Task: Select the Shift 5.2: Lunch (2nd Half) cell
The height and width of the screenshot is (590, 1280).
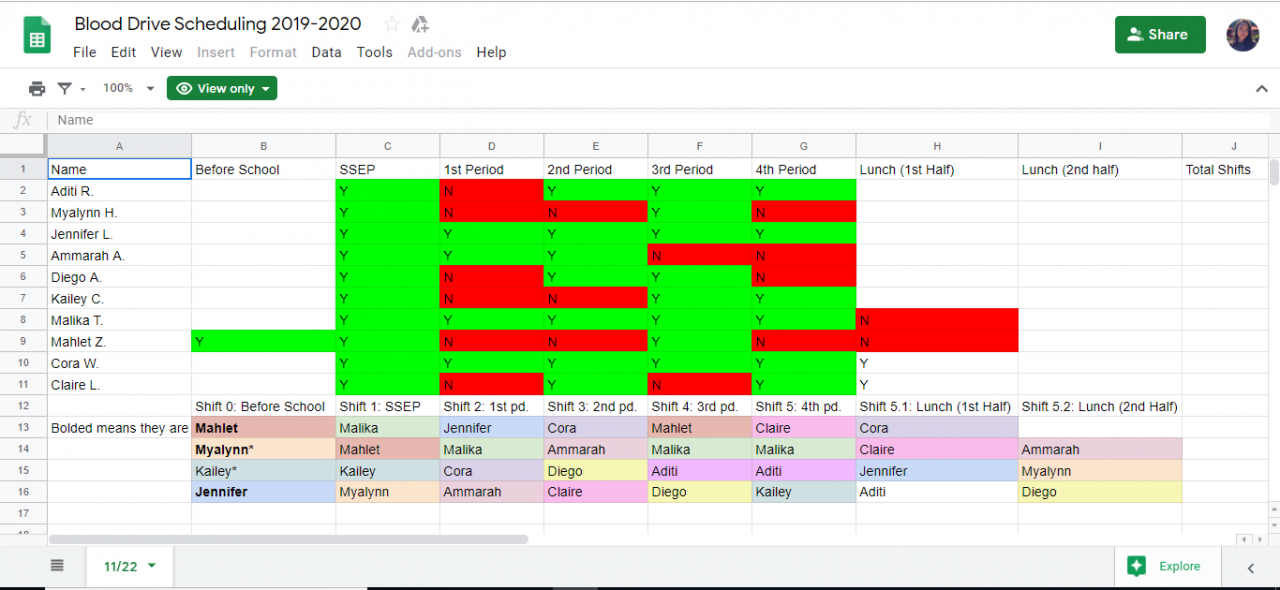Action: coord(1100,406)
